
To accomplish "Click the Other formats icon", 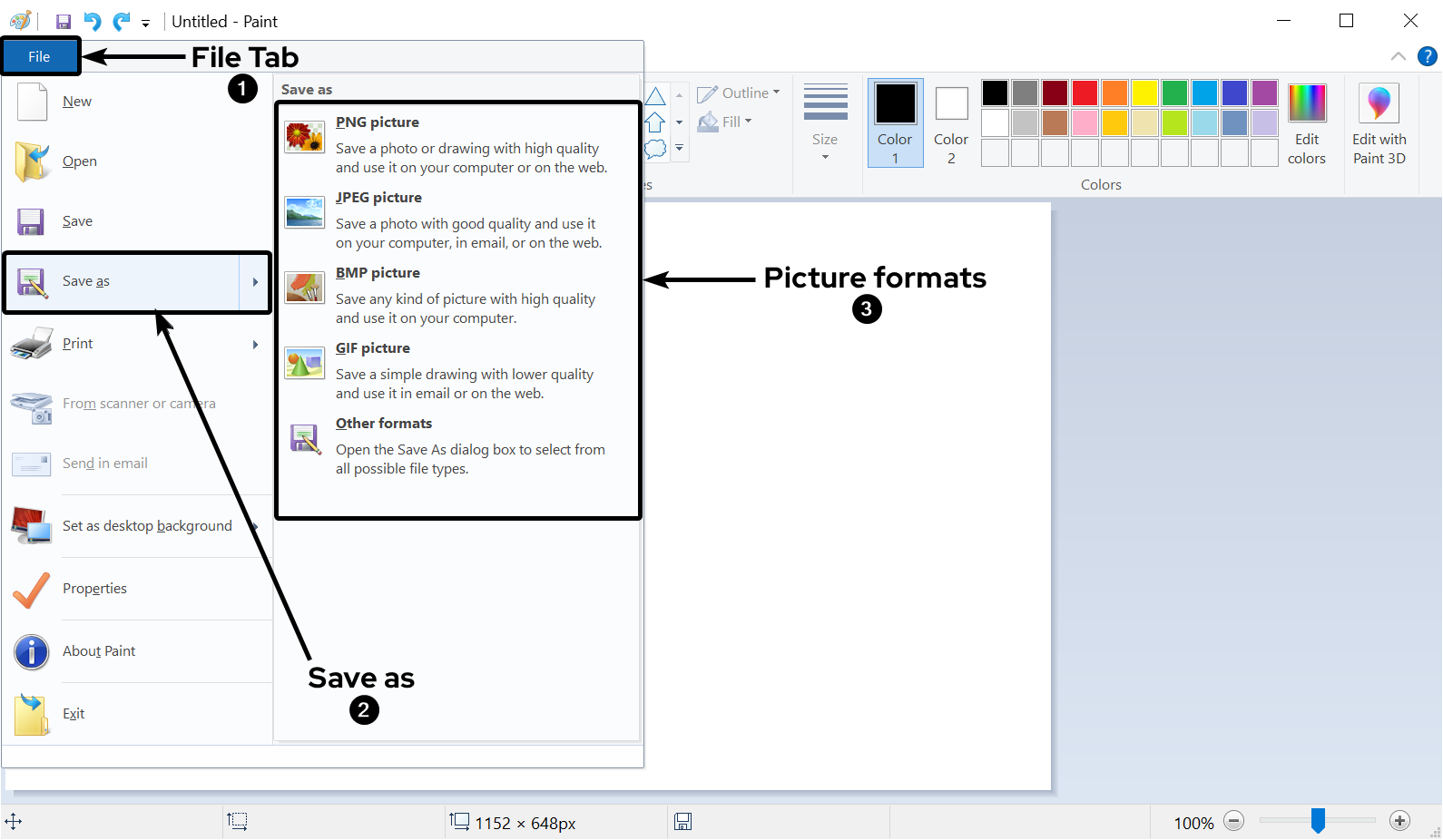I will pos(305,438).
